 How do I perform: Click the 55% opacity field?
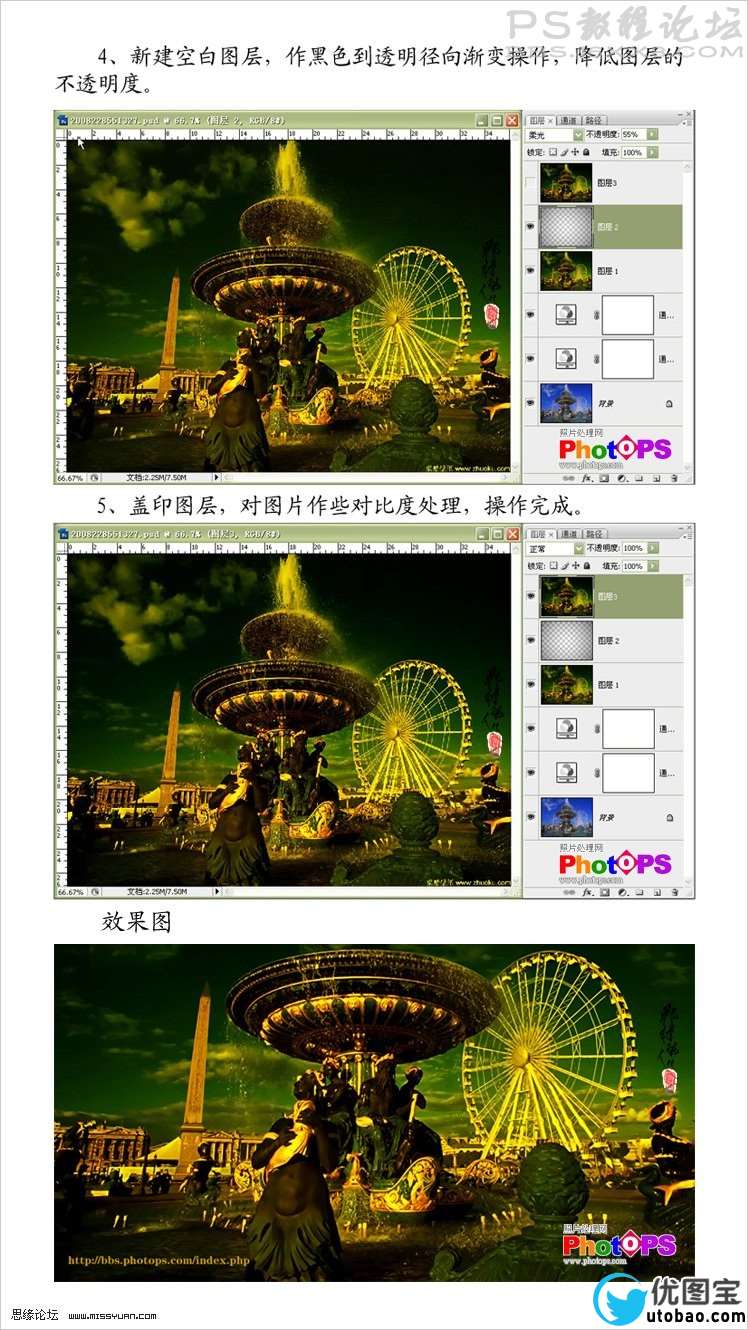(634, 134)
